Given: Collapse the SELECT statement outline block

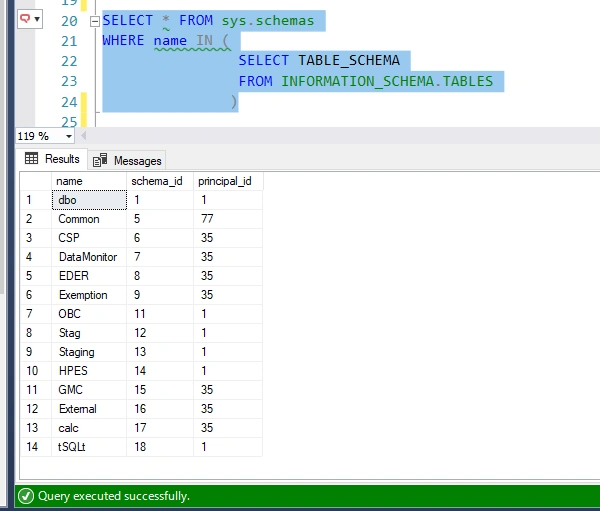Looking at the screenshot, I should click(95, 21).
